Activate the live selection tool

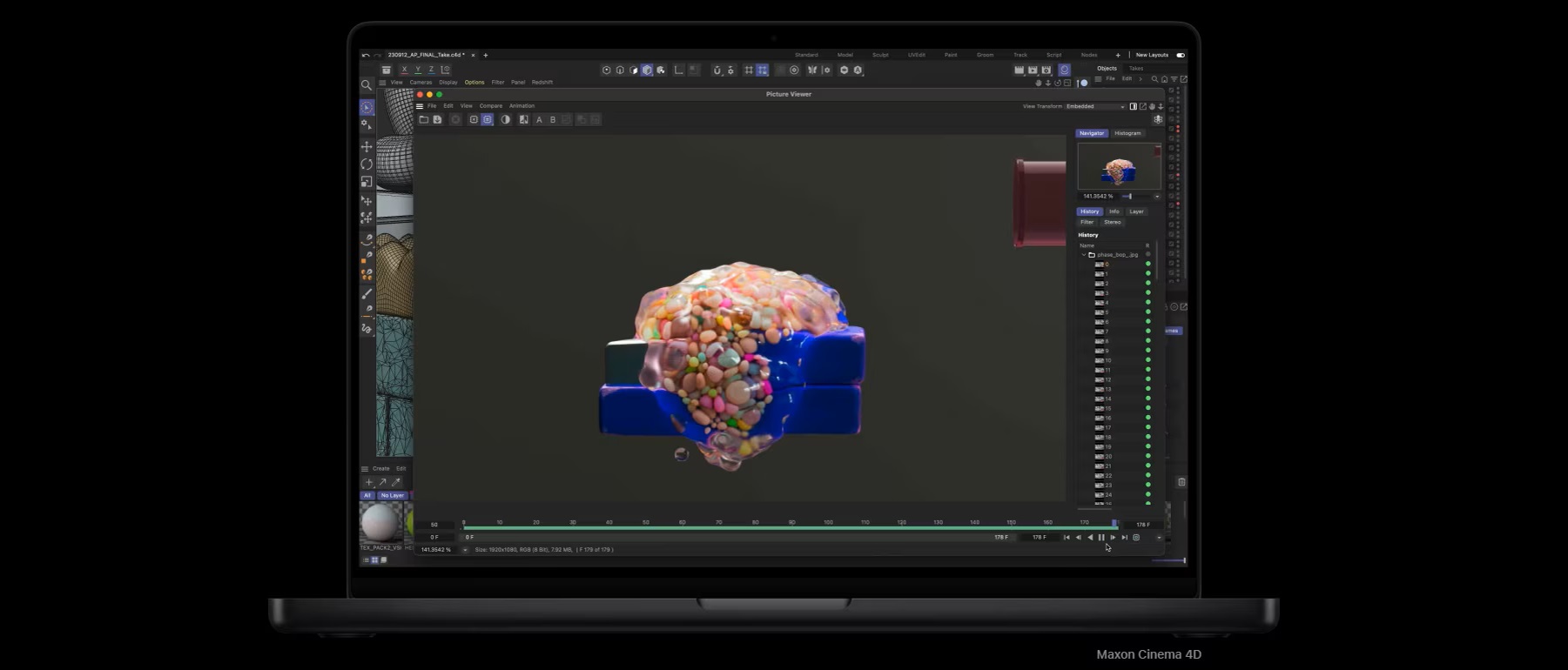(367, 107)
